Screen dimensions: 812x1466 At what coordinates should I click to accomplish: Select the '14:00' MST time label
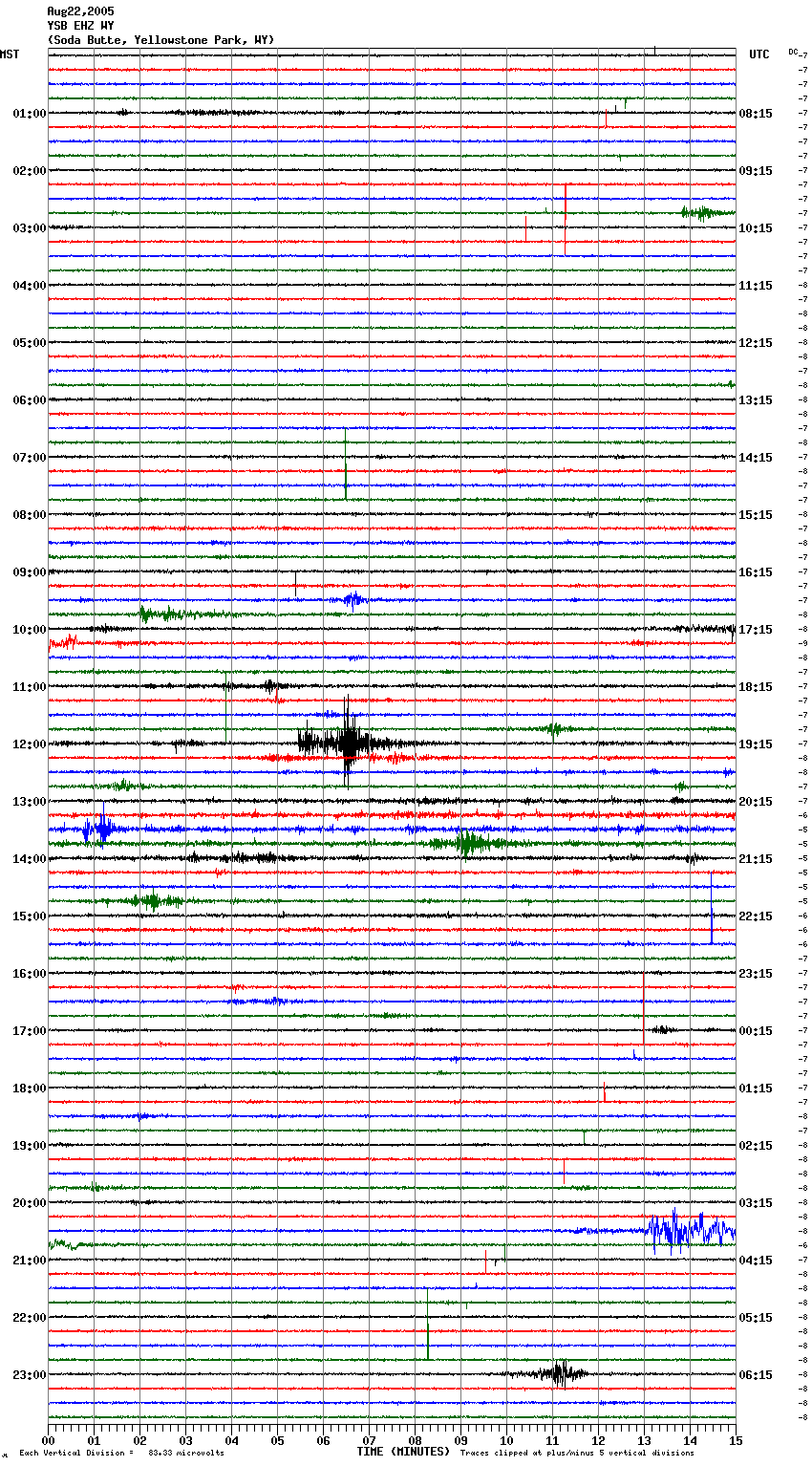(30, 859)
